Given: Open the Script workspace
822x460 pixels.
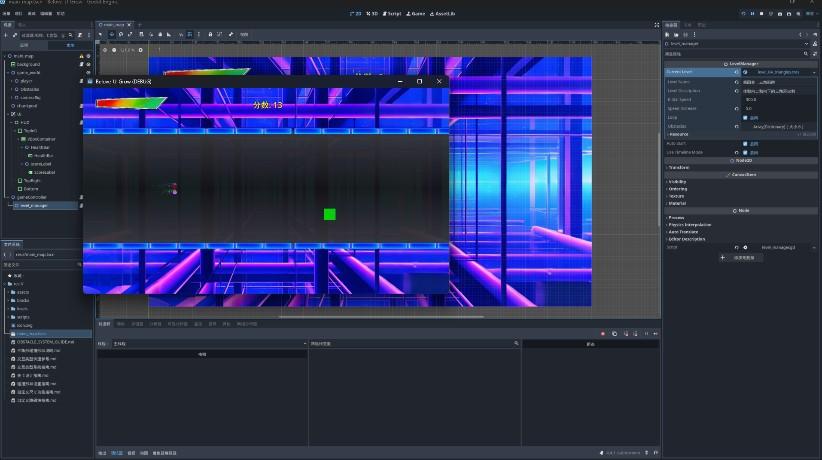Looking at the screenshot, I should pyautogui.click(x=391, y=14).
